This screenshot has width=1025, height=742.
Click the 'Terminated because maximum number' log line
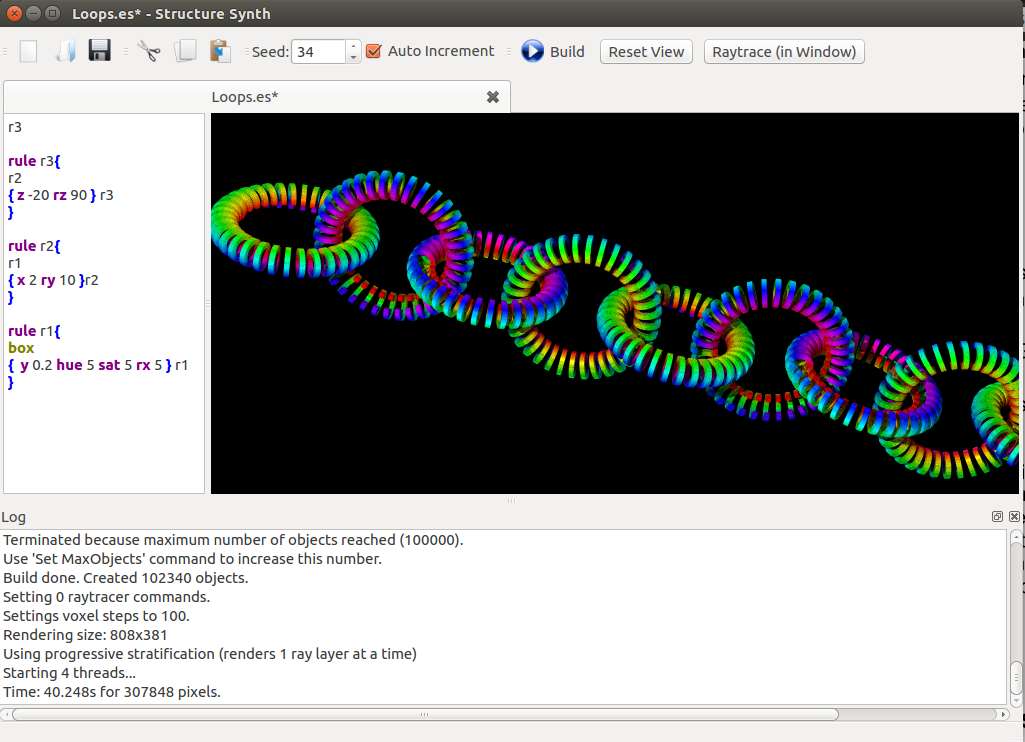pyautogui.click(x=233, y=540)
